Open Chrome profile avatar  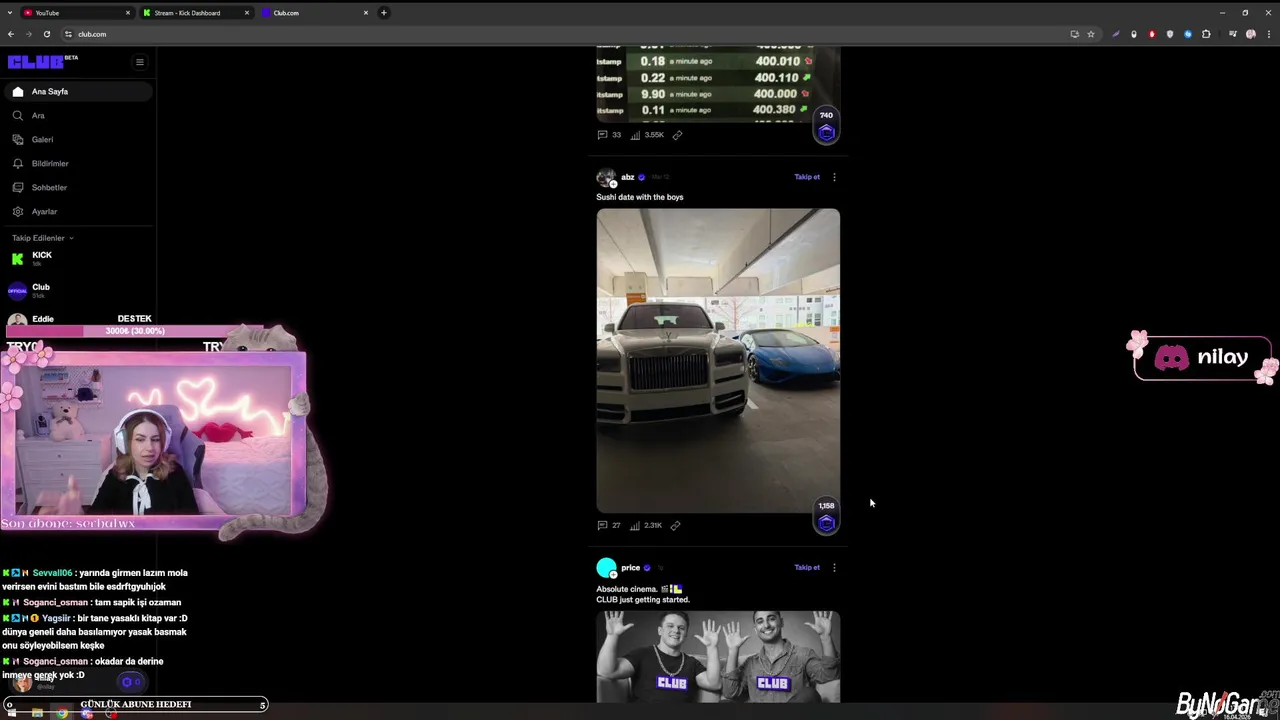pos(1251,34)
